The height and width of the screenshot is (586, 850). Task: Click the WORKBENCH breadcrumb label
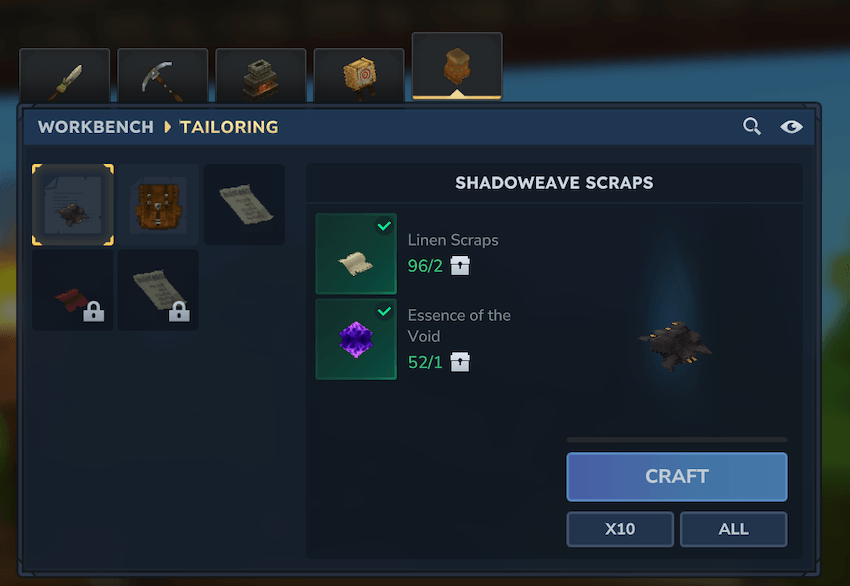point(96,127)
